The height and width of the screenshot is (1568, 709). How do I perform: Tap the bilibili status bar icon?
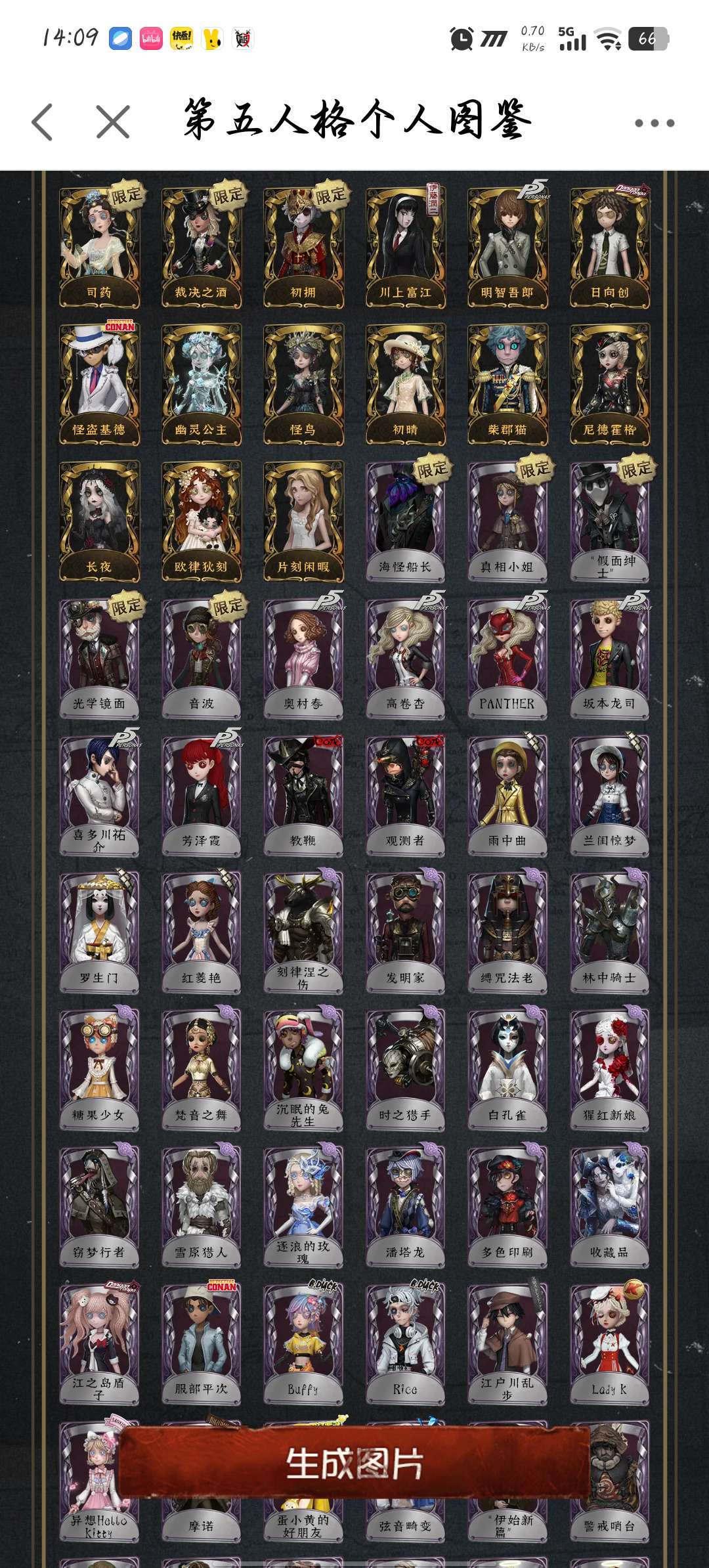point(151,39)
